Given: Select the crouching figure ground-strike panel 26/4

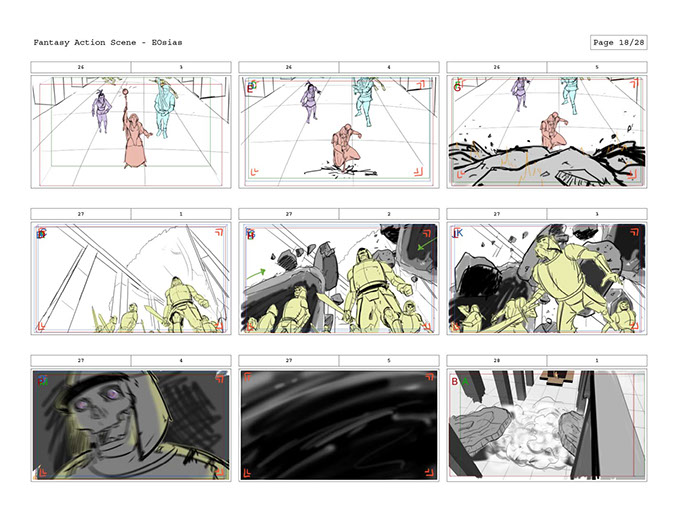Looking at the screenshot, I should click(x=339, y=133).
